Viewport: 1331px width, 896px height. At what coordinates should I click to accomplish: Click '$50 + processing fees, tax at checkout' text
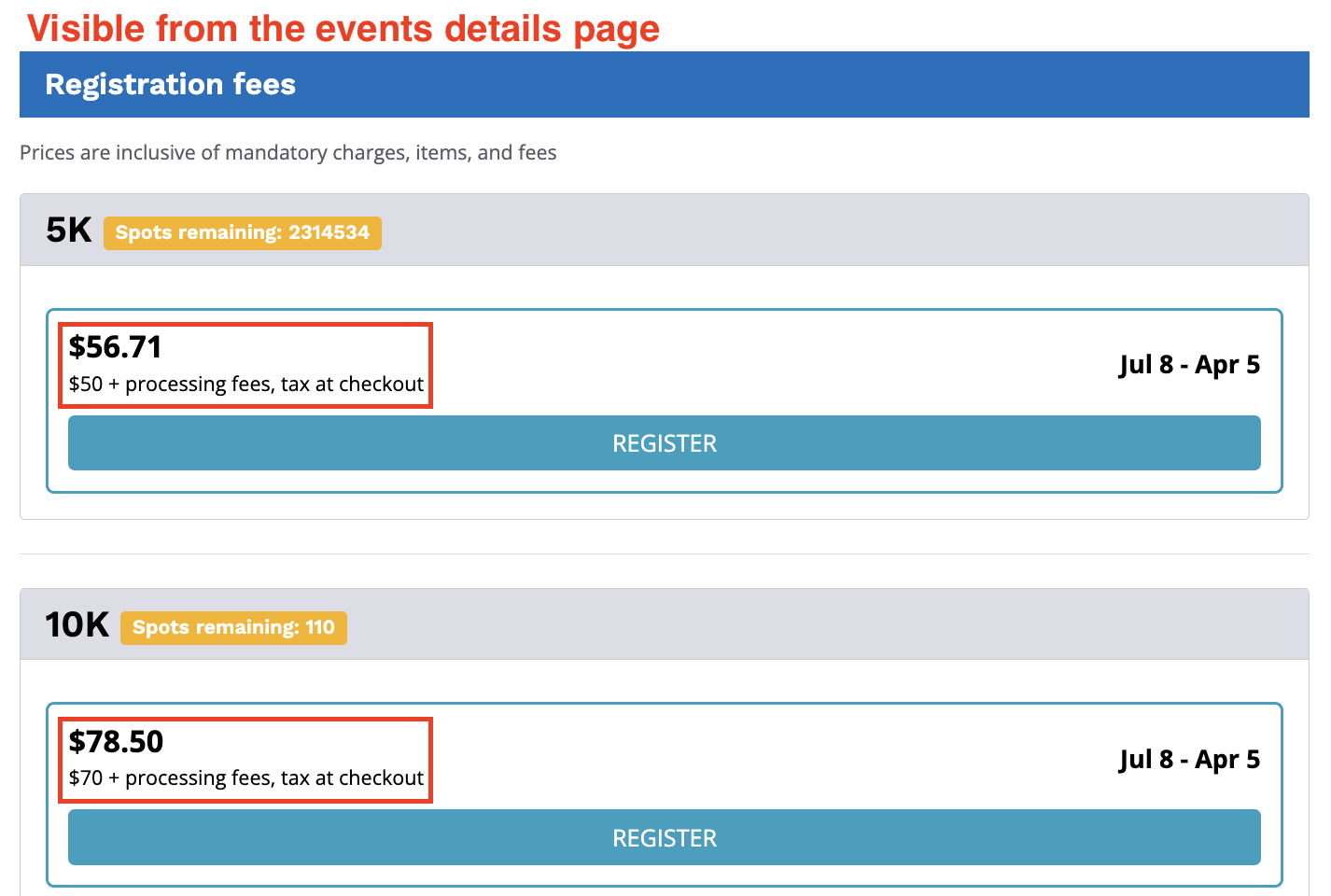click(x=246, y=385)
